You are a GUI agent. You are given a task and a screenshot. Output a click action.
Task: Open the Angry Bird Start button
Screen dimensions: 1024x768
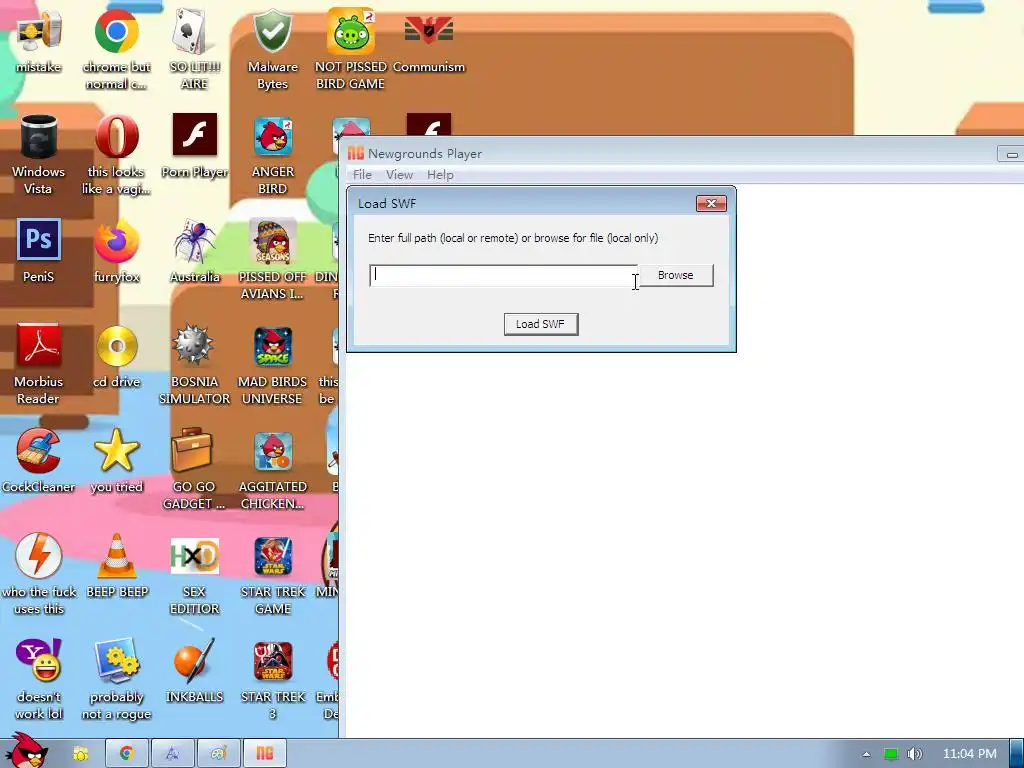pyautogui.click(x=26, y=751)
